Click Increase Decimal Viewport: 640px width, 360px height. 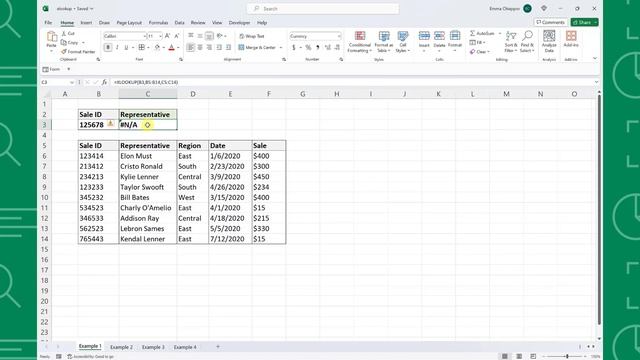pyautogui.click(x=327, y=48)
